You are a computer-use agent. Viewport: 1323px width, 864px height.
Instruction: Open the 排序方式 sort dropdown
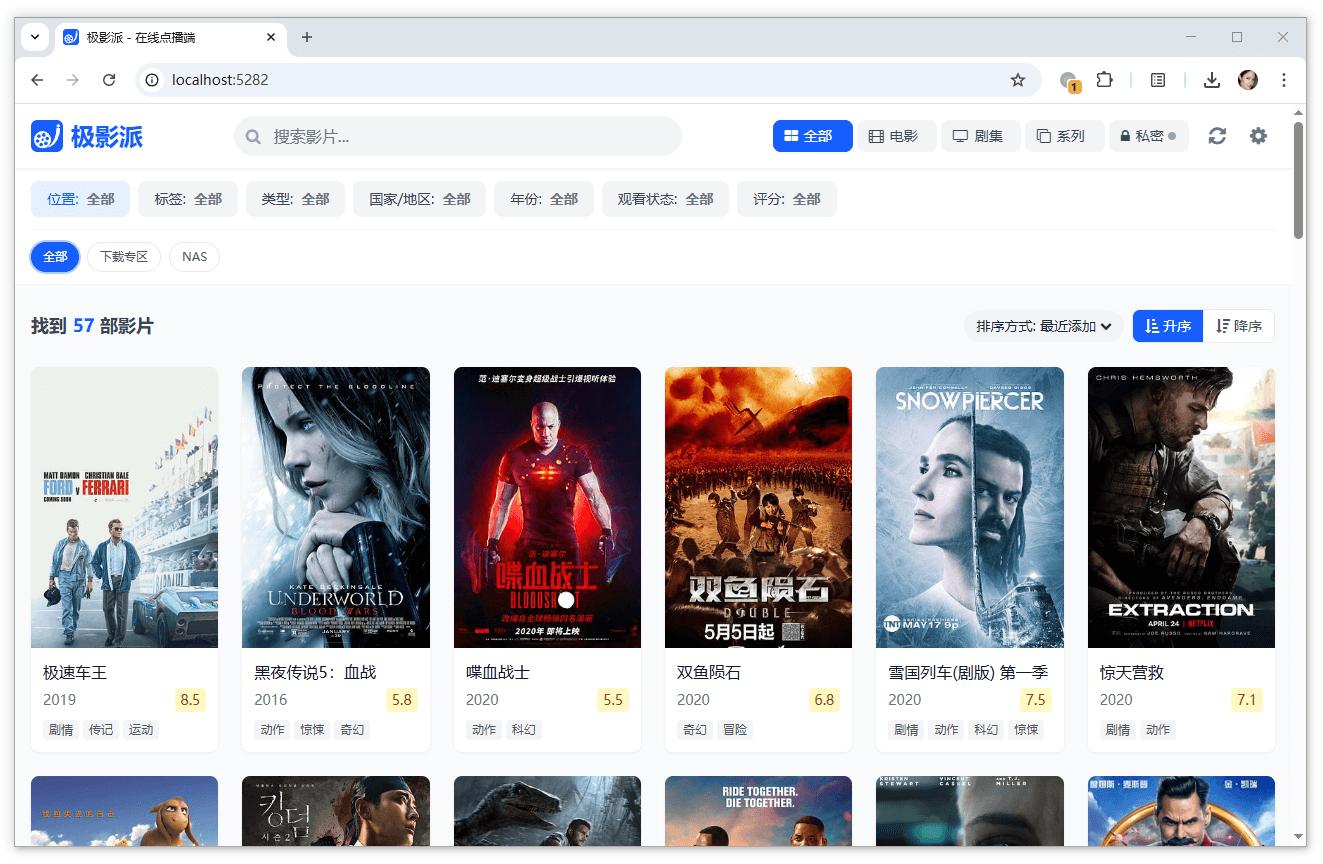(x=1045, y=326)
